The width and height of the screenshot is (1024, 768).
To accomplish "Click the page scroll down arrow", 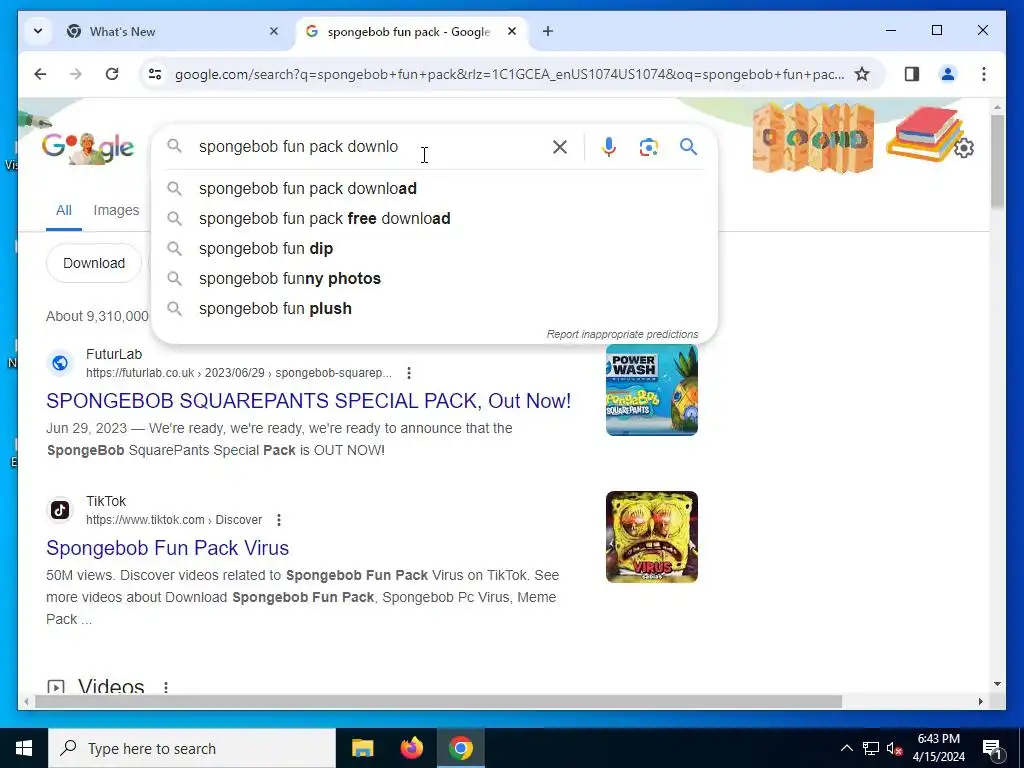I will tap(997, 684).
